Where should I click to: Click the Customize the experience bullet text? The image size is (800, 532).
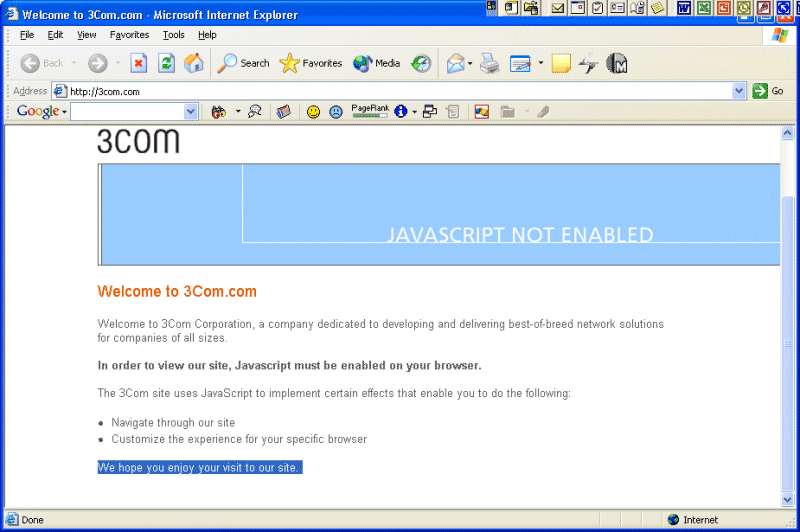(x=239, y=439)
